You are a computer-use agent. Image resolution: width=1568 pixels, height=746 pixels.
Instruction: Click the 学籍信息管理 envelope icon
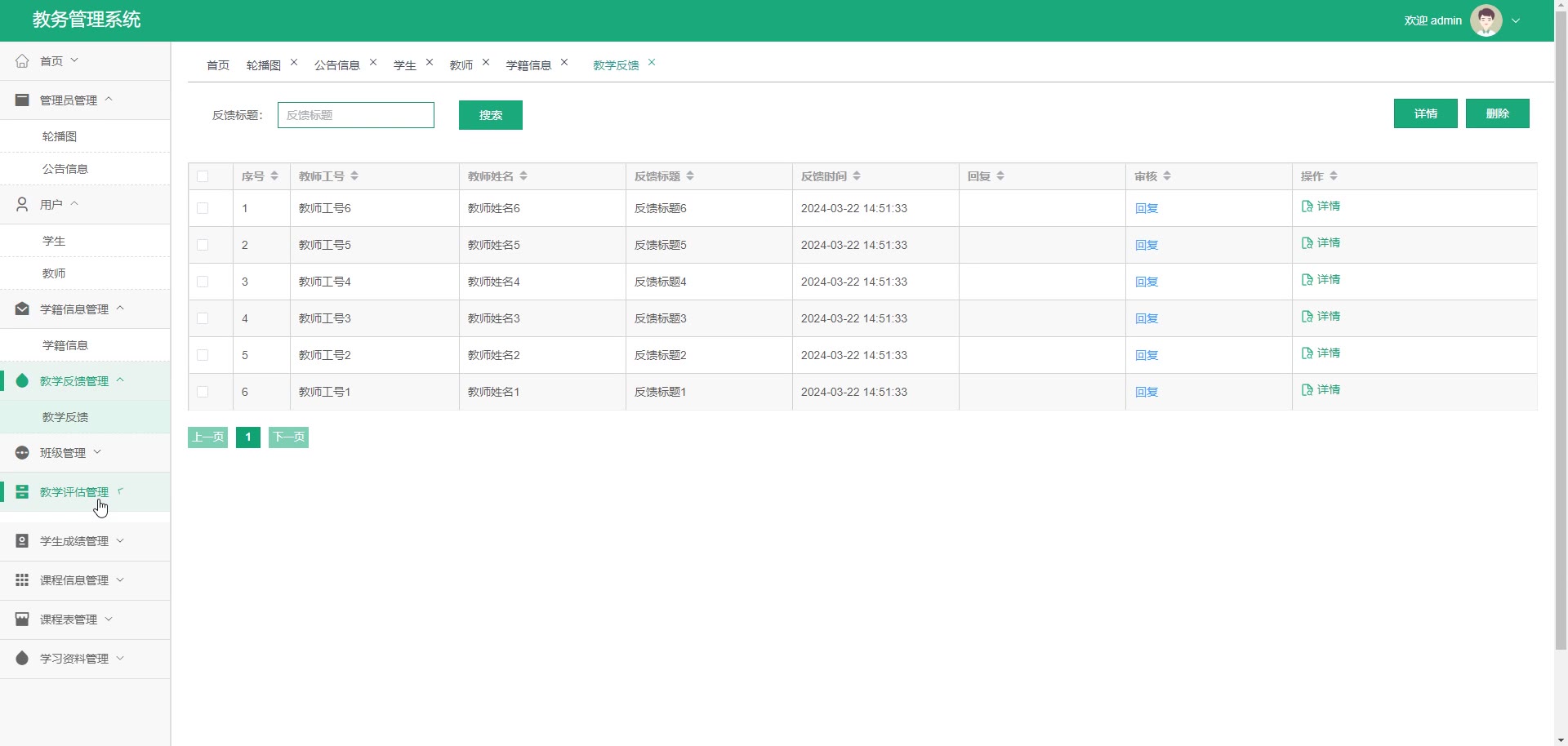[x=22, y=309]
